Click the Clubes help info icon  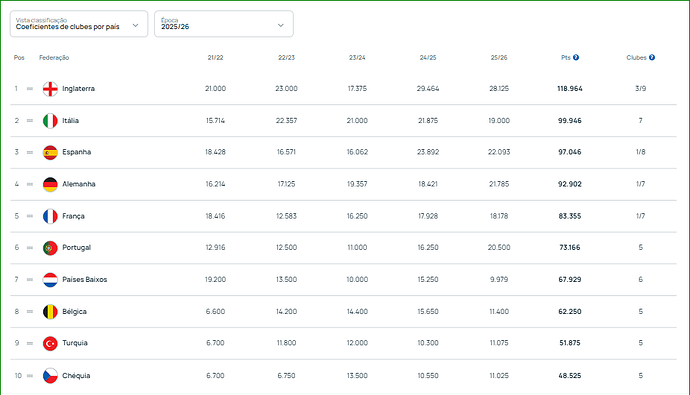pyautogui.click(x=652, y=58)
